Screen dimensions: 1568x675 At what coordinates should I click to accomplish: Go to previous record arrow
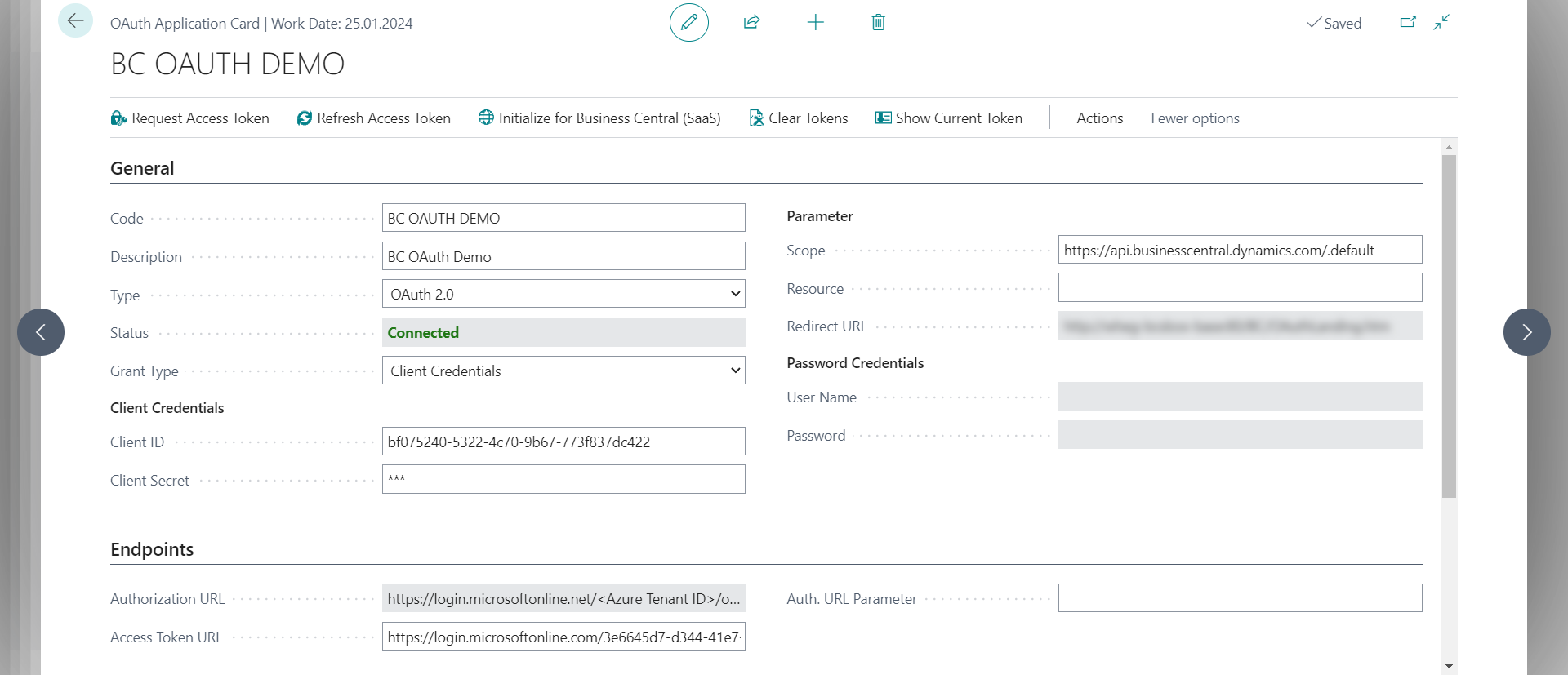tap(41, 332)
